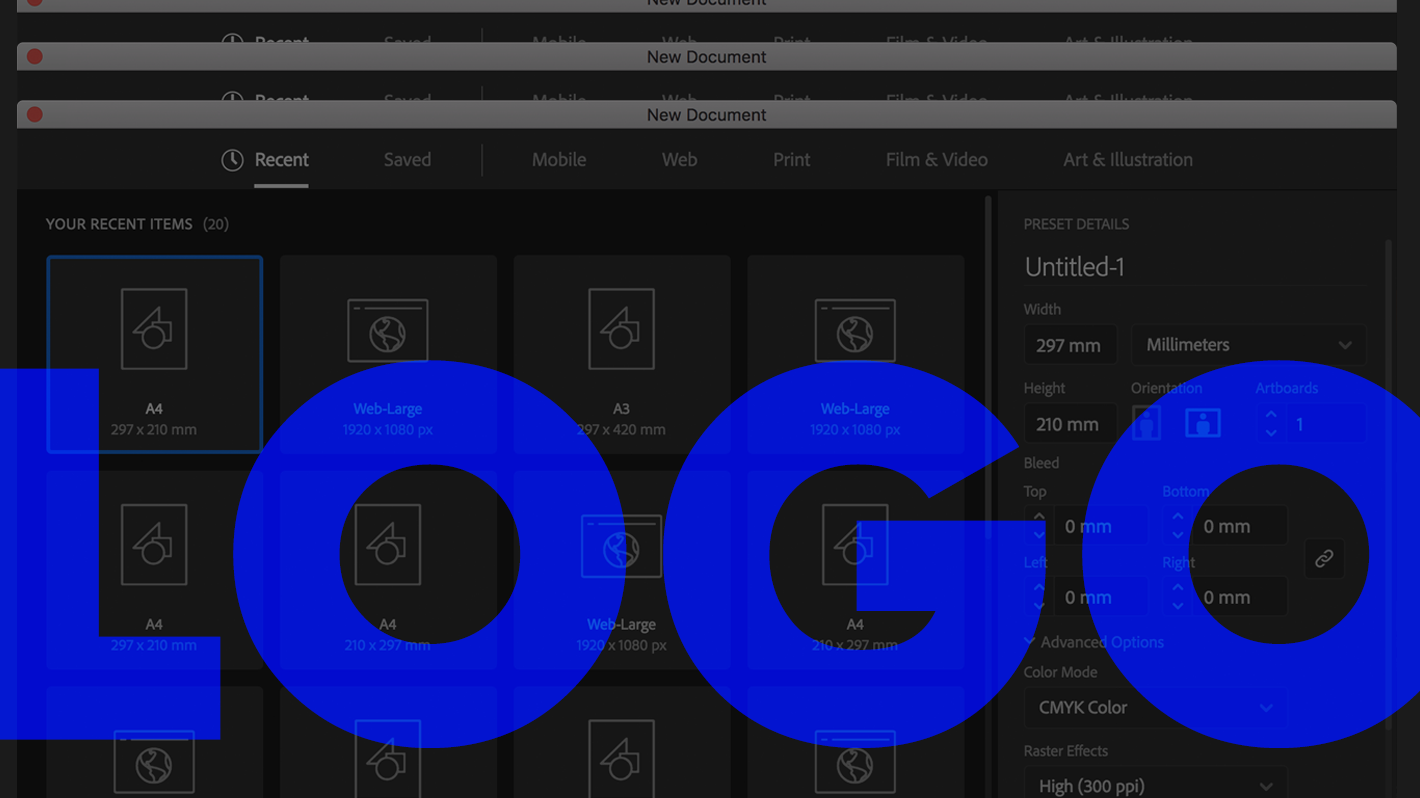Increase Left bleed with up arrow
This screenshot has width=1420, height=798.
tap(1039, 588)
